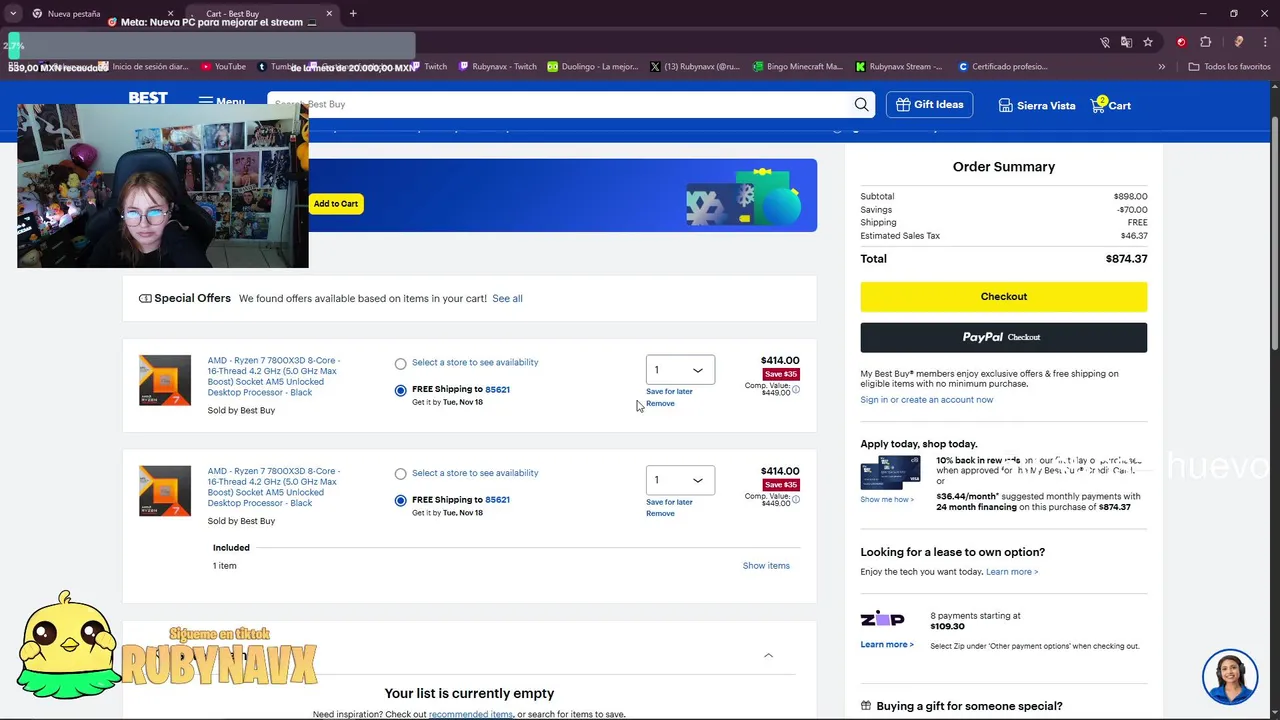Open the tab search dropdown arrow
The height and width of the screenshot is (720, 1280).
click(x=12, y=13)
